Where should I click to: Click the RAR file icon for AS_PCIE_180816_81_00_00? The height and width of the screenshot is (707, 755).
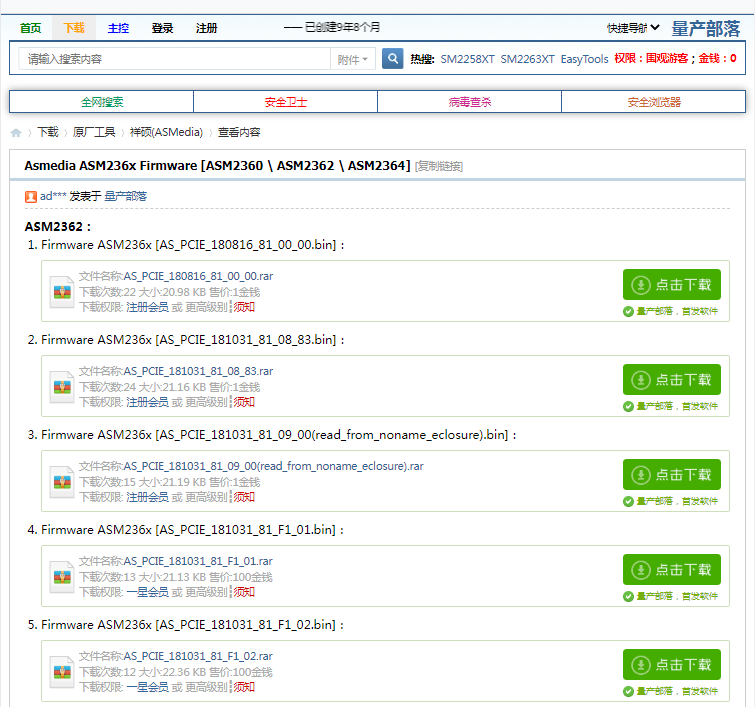[63, 291]
